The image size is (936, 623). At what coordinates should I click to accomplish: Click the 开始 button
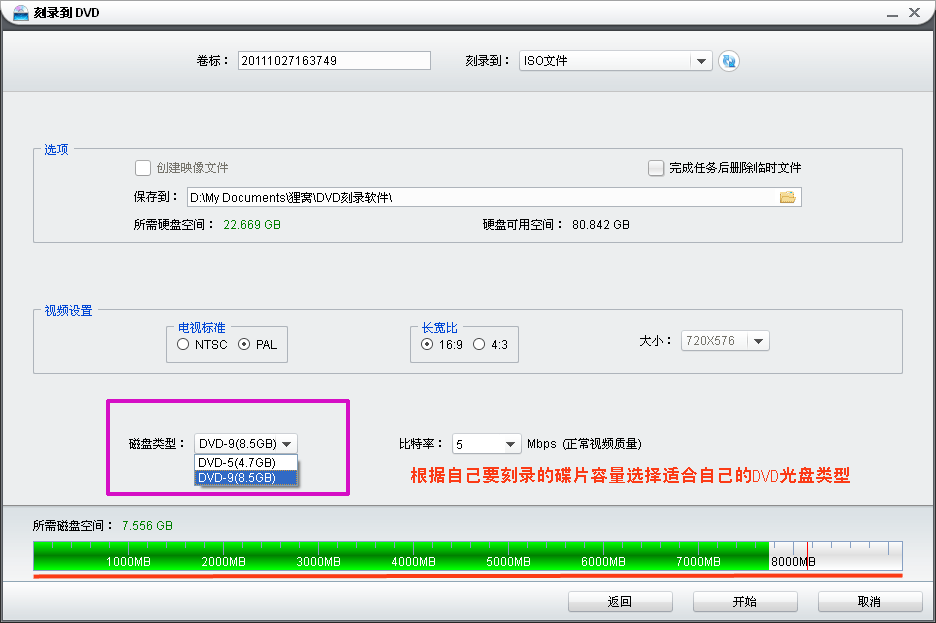tap(745, 602)
